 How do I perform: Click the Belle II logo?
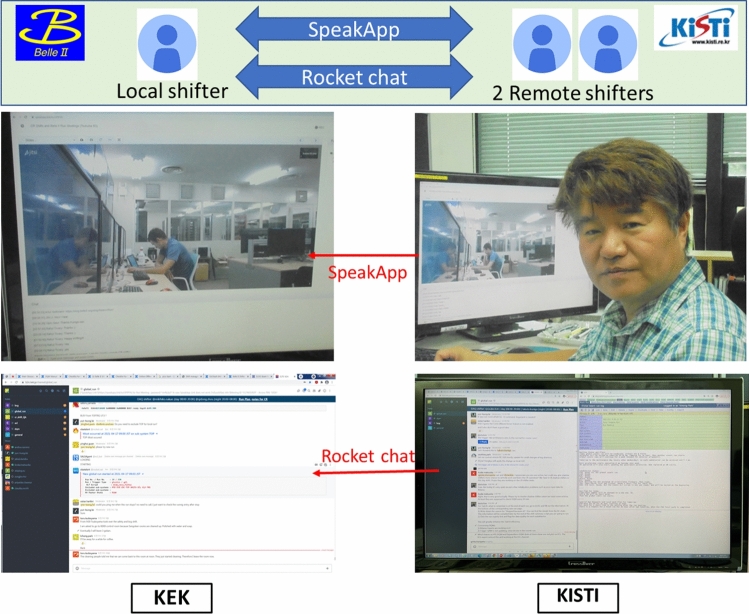click(x=50, y=32)
